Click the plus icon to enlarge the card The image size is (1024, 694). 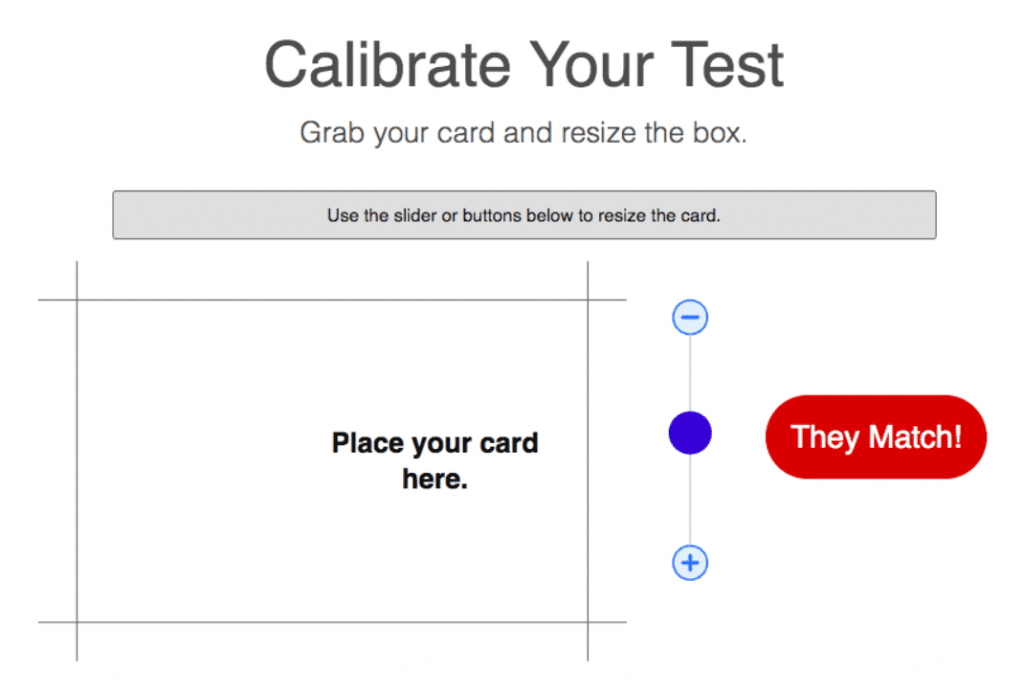pos(690,563)
